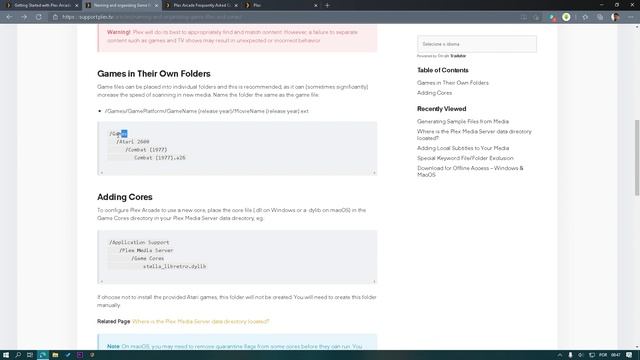
Task: Reload the current page
Action: (x=38, y=17)
